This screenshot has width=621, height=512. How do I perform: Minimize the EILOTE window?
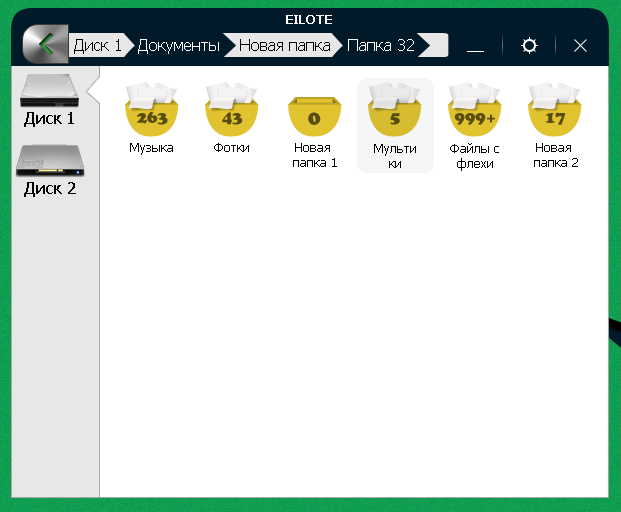click(x=475, y=46)
